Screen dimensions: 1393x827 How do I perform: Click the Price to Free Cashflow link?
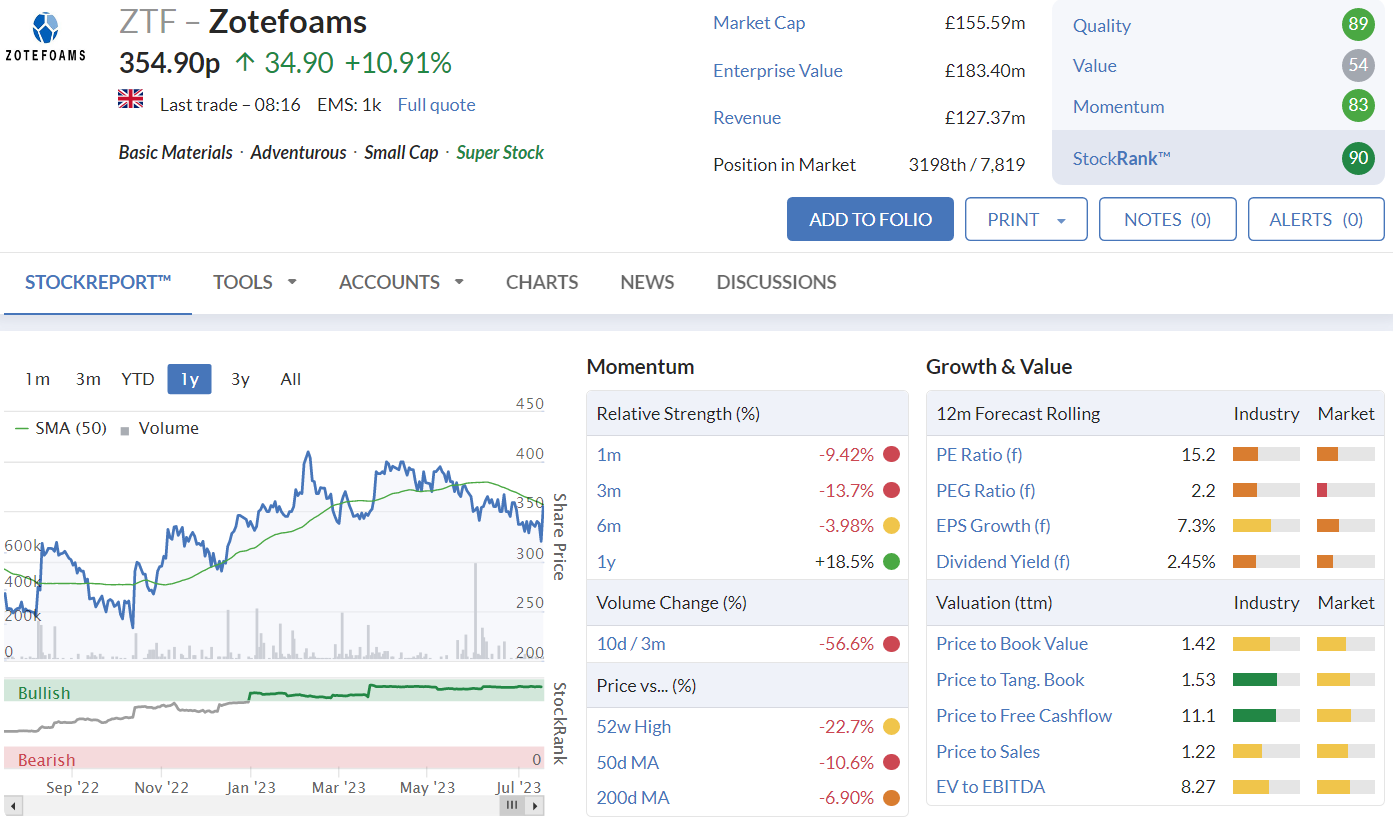click(1024, 716)
